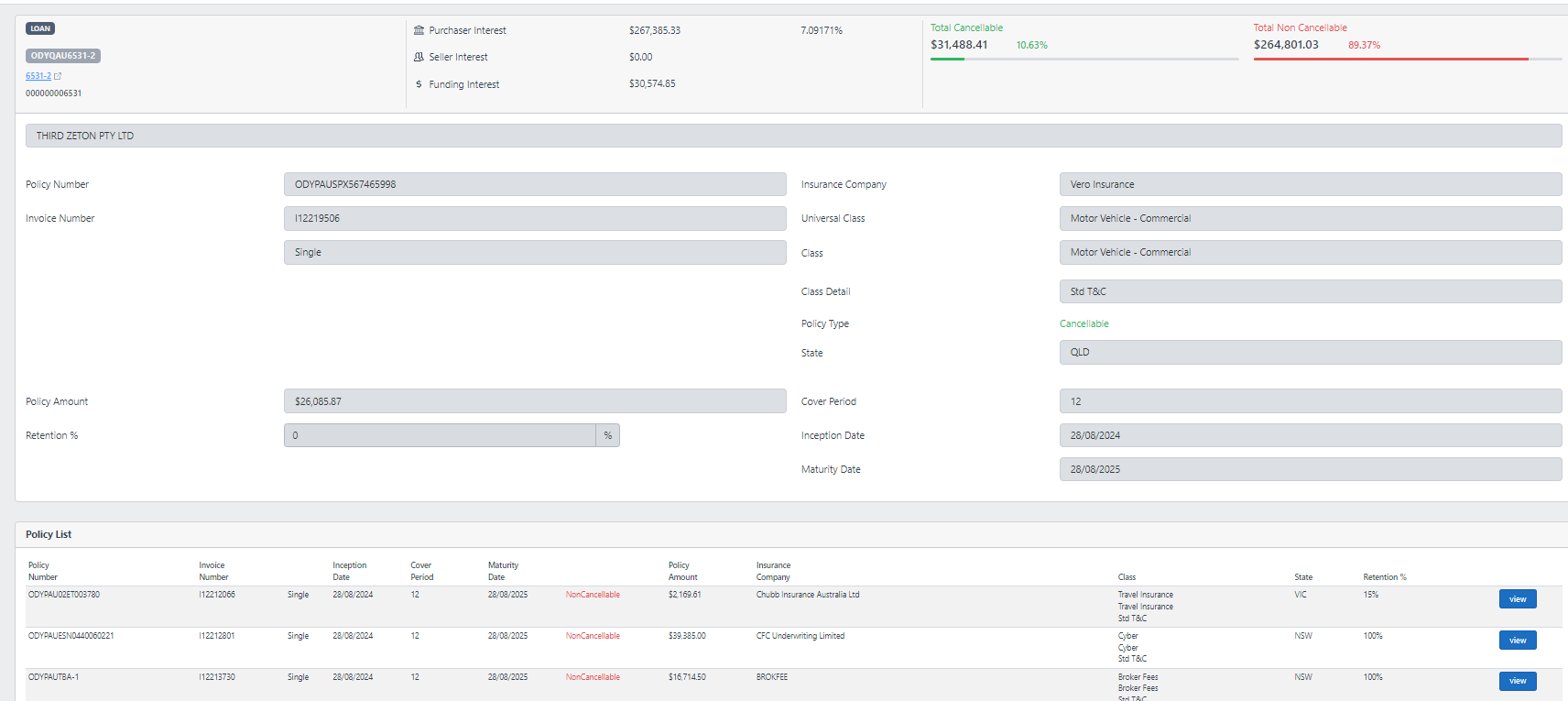Click the Funding Interest dollar icon
This screenshot has height=701, width=1568.
419,84
